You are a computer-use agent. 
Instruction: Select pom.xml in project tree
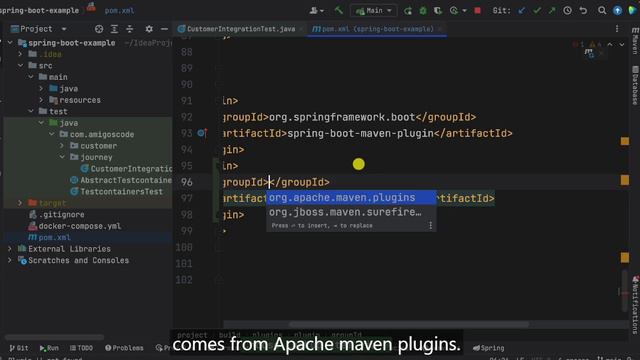coord(49,237)
